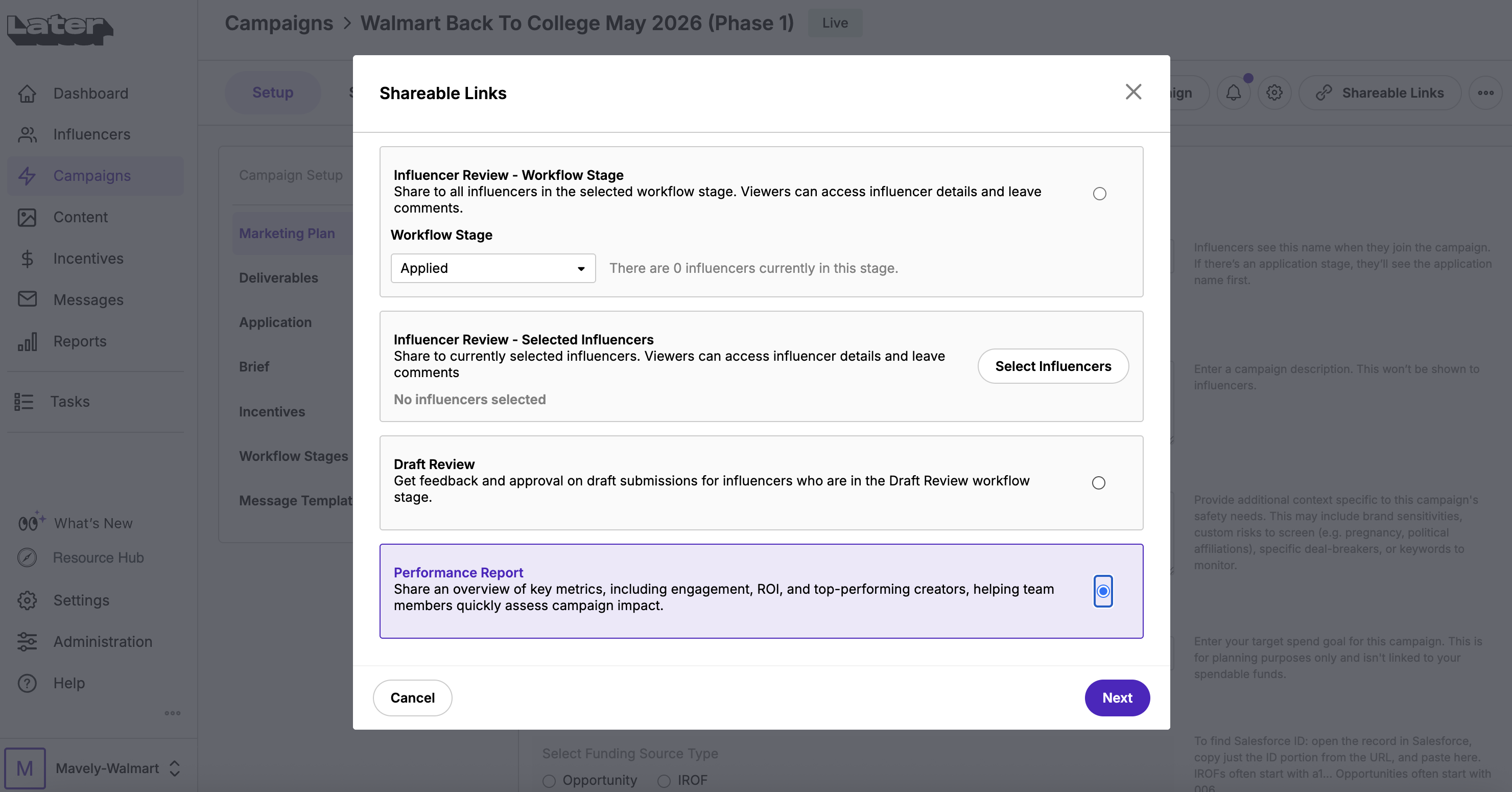Expand the Mavely-Walmart workspace switcher
This screenshot has width=1512, height=792.
point(174,768)
